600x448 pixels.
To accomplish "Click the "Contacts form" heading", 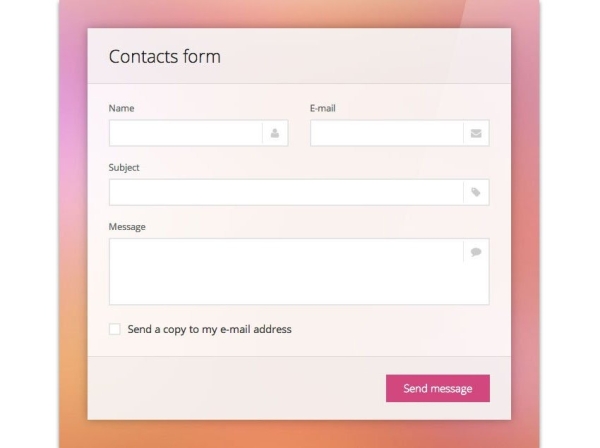I will point(164,57).
